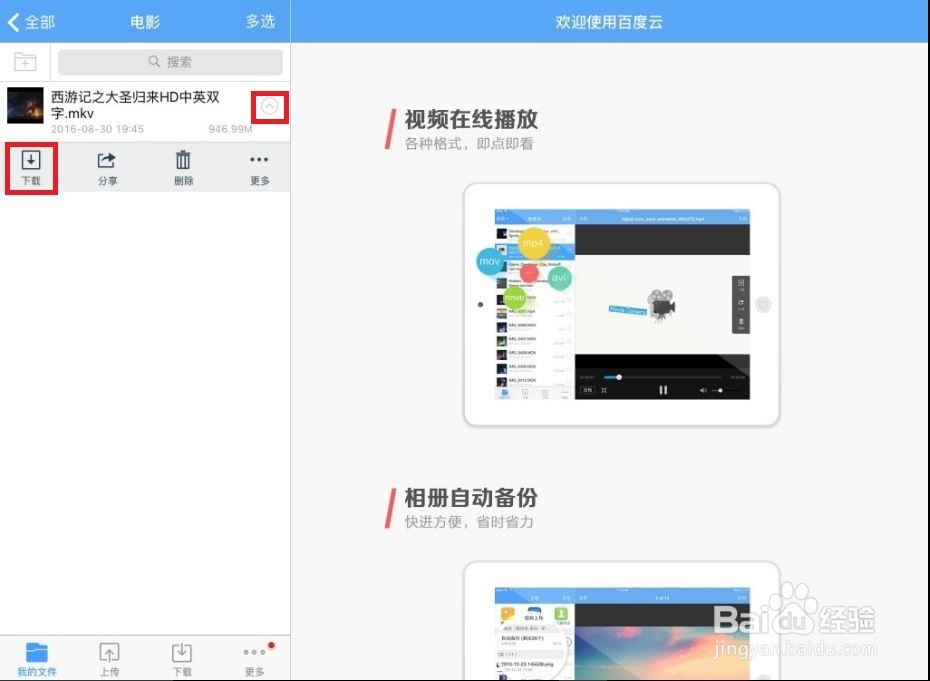Focus the 搜索 search field
Image resolution: width=930 pixels, height=681 pixels.
(170, 62)
